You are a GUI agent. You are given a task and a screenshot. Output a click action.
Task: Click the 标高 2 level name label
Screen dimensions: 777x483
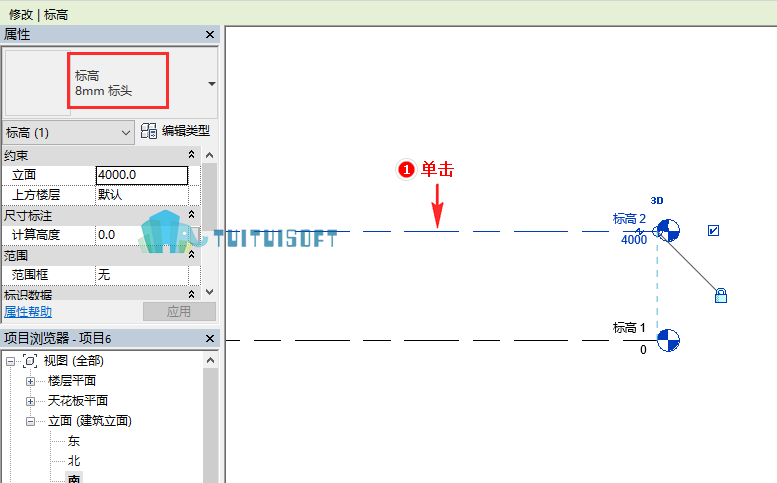tap(629, 218)
